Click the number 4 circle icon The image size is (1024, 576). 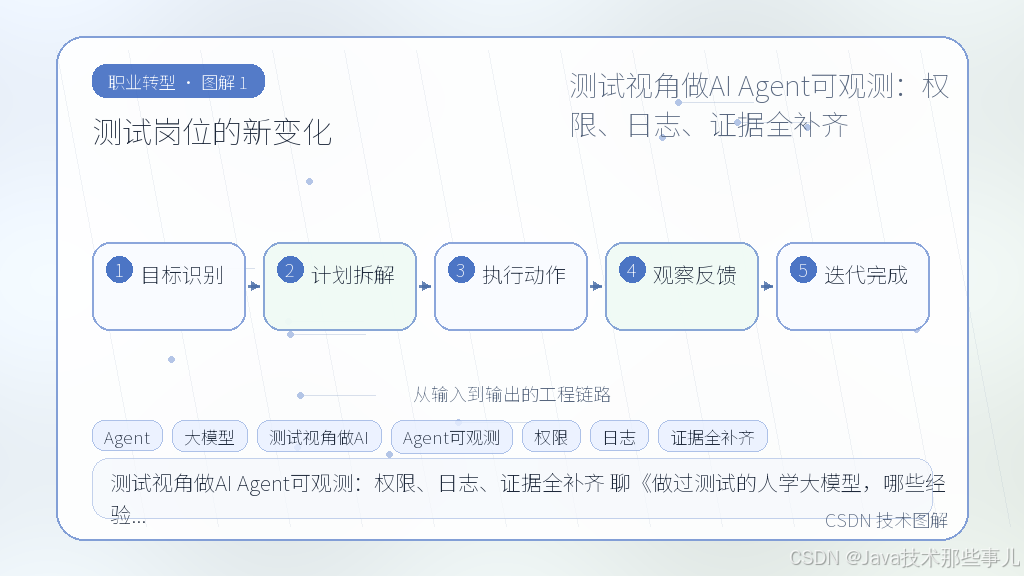(x=632, y=270)
